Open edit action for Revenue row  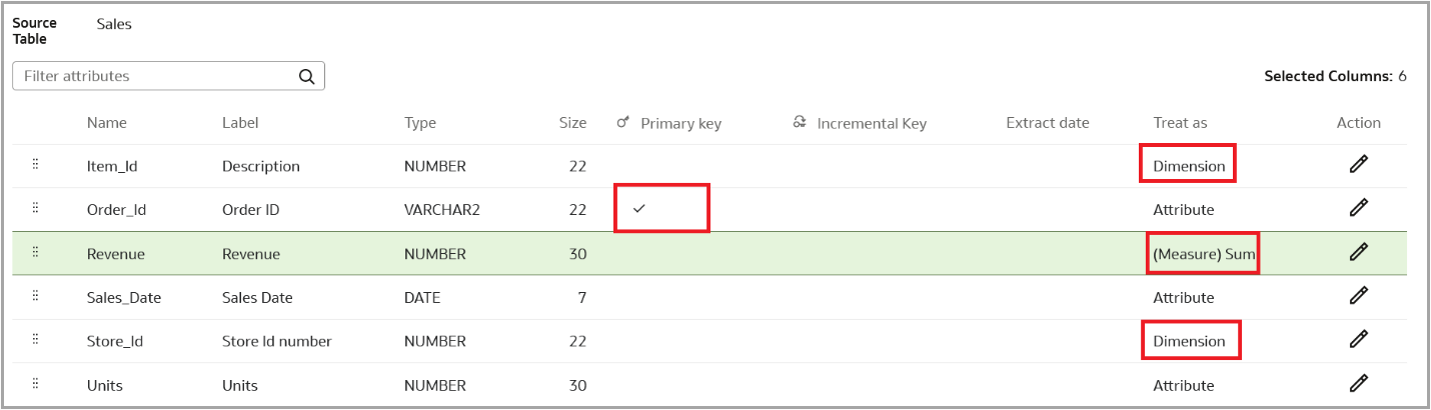pyautogui.click(x=1358, y=253)
